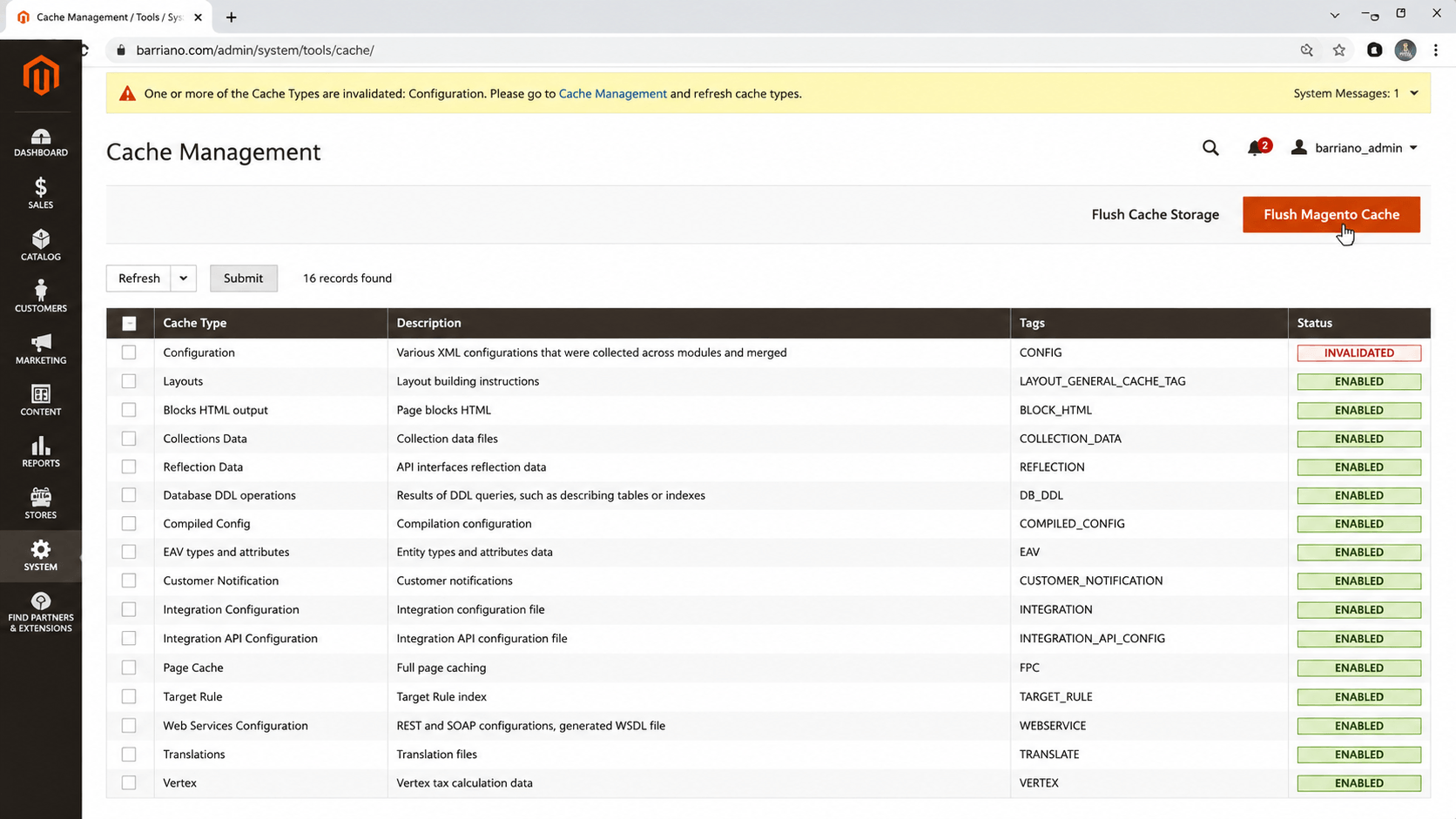Check the Translations checkbox
Image resolution: width=1456 pixels, height=819 pixels.
pos(129,755)
